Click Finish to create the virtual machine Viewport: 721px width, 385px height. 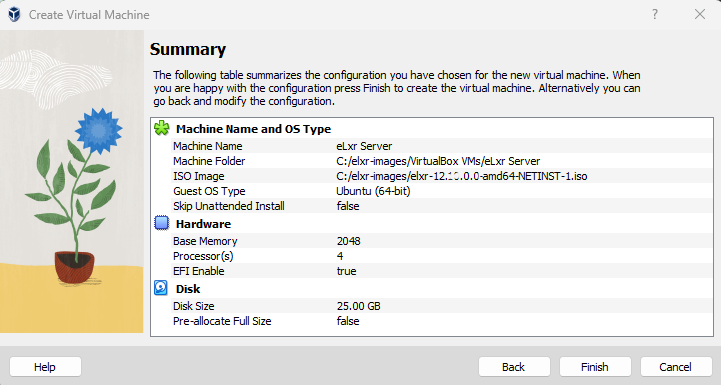(x=595, y=367)
